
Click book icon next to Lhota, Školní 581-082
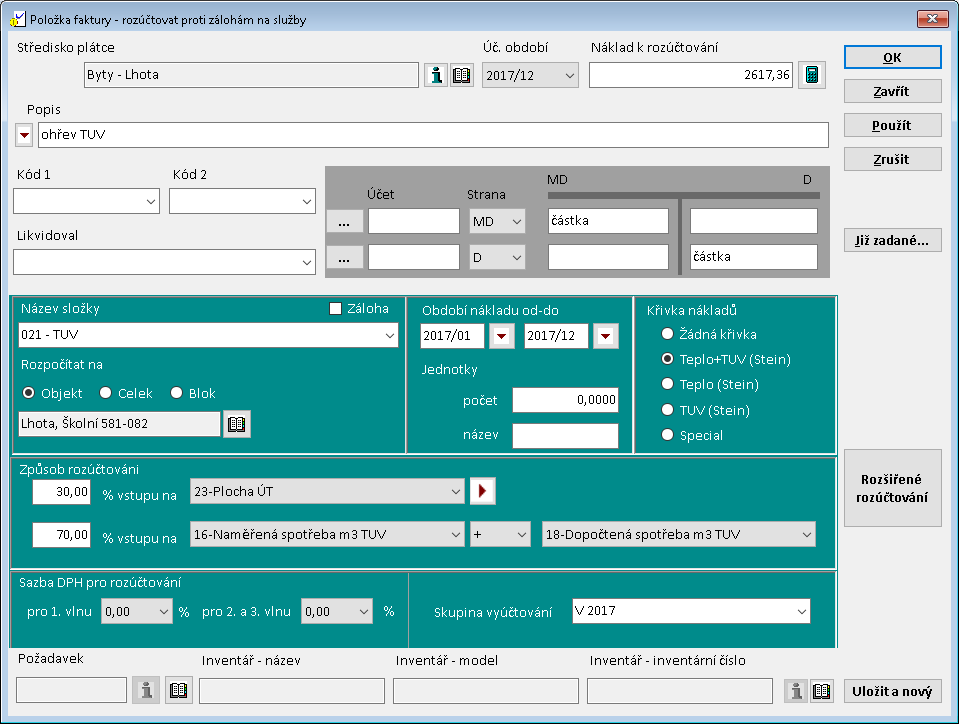[x=237, y=424]
